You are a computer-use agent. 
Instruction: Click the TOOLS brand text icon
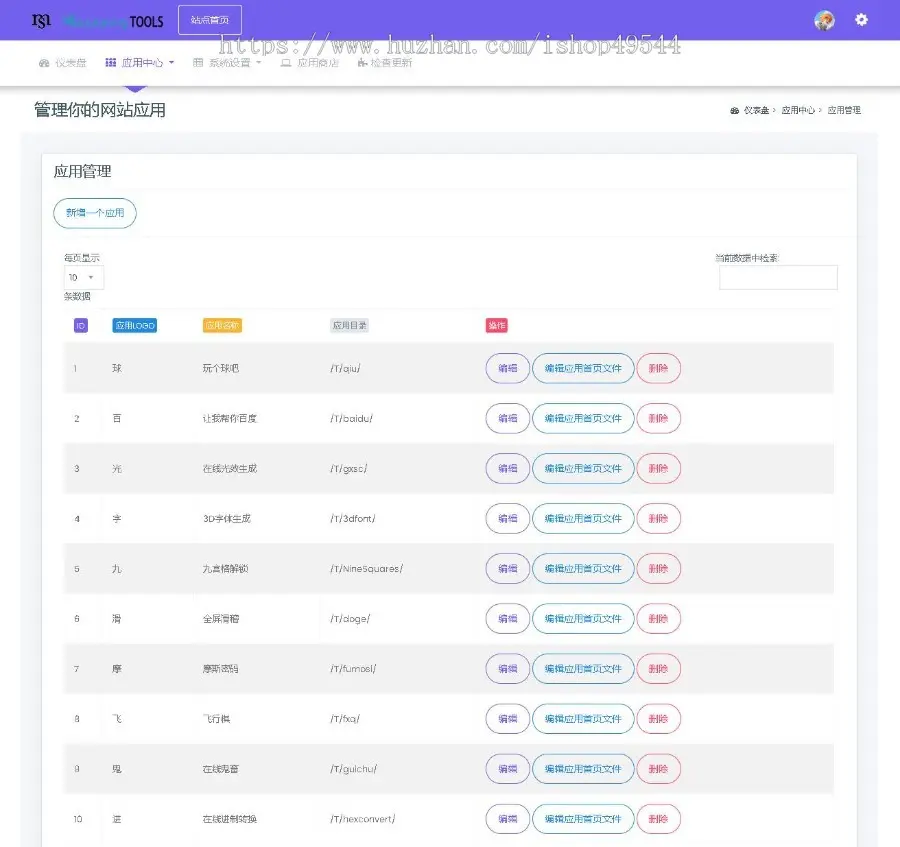[x=146, y=20]
